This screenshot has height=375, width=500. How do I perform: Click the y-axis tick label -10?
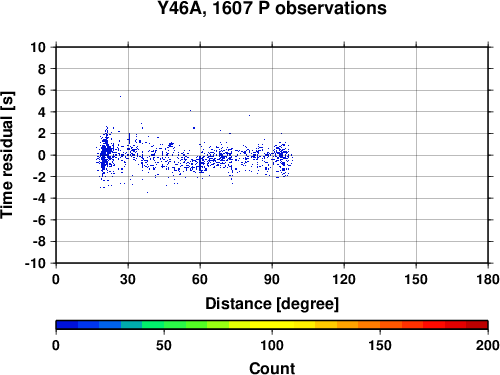point(35,263)
